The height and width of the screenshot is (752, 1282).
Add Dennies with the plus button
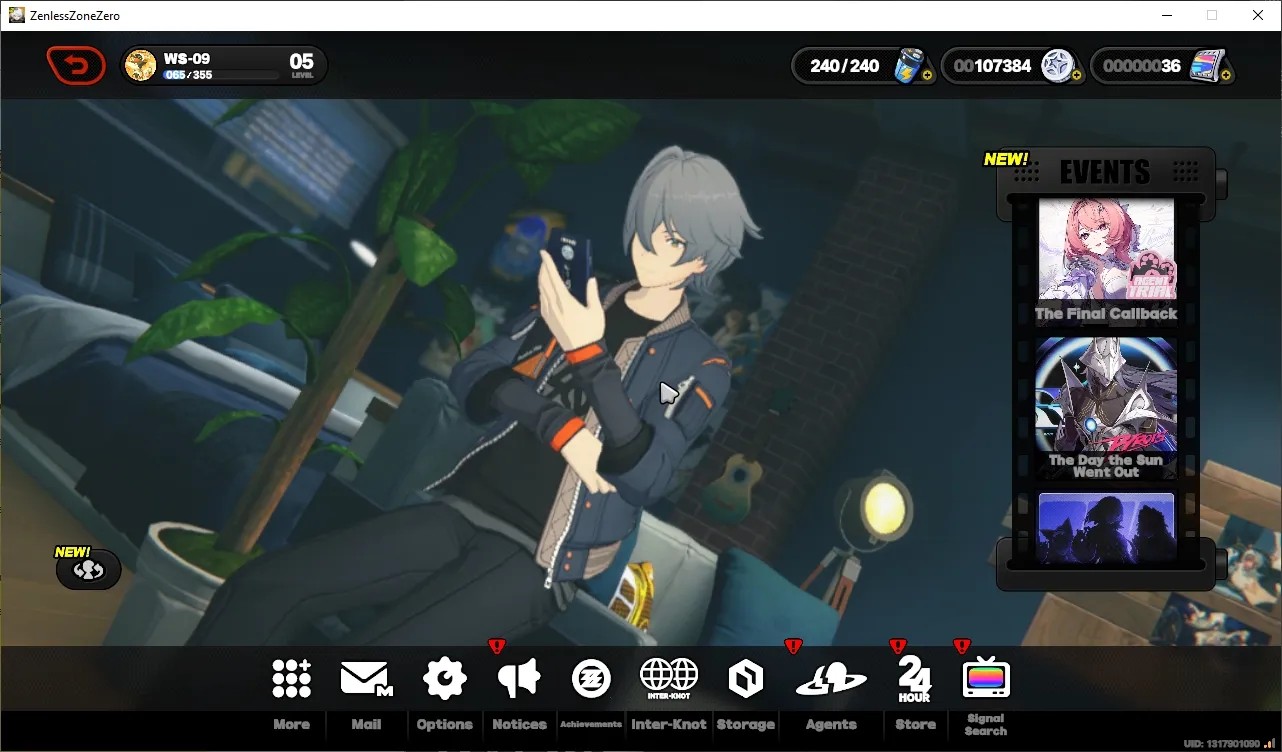[x=1077, y=75]
